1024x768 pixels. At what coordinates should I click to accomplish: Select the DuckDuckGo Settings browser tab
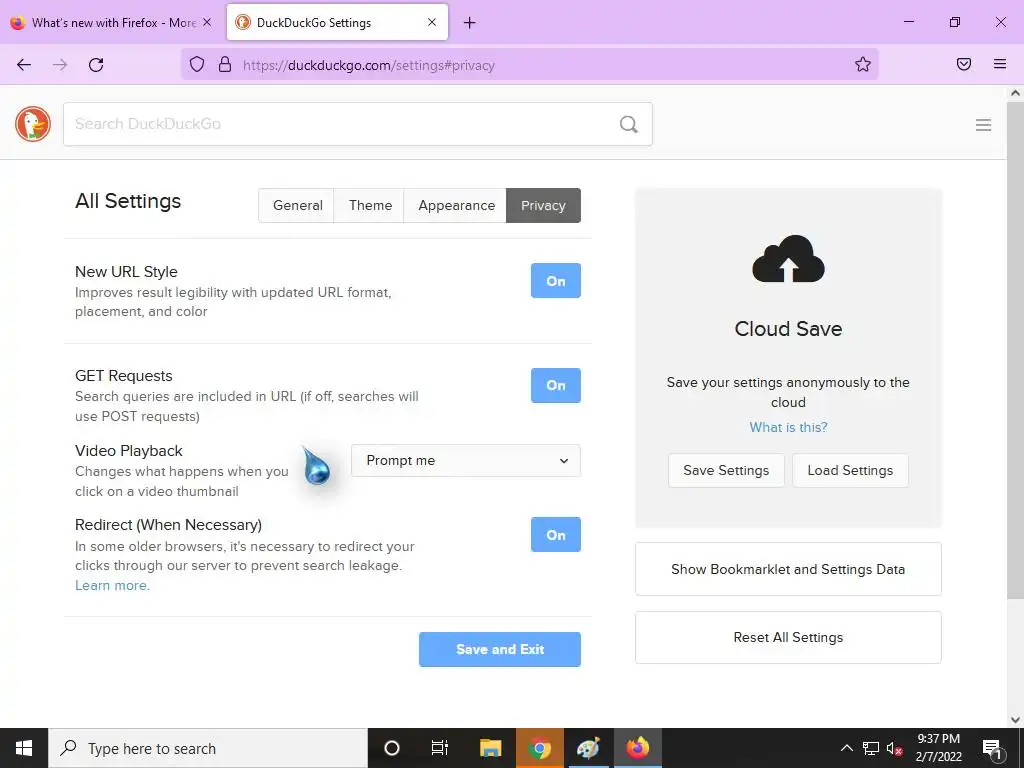[338, 23]
